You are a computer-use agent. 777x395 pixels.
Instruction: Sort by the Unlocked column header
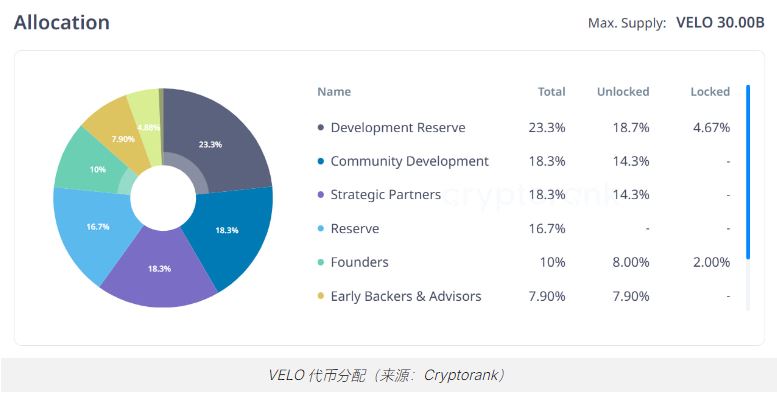pos(623,92)
